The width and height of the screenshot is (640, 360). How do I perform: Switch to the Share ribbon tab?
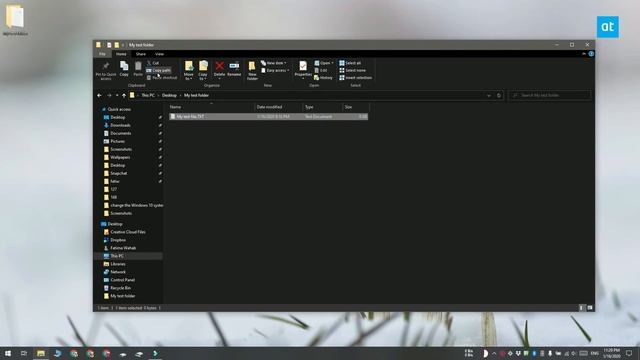(x=141, y=54)
